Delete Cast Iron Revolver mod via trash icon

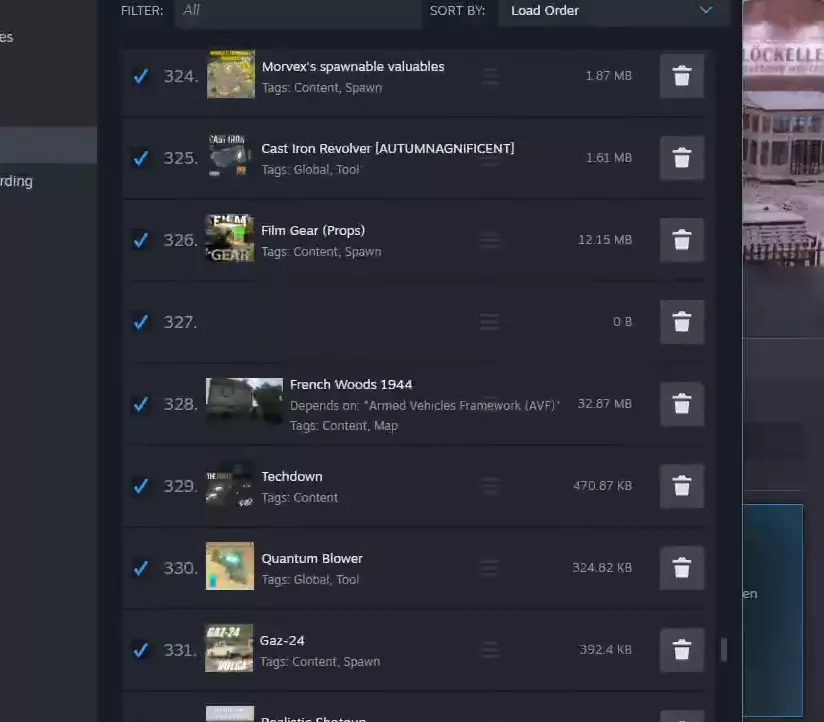click(682, 158)
